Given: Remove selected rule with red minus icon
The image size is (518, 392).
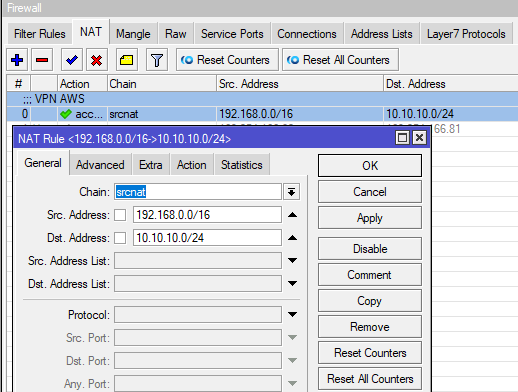Looking at the screenshot, I should point(42,60).
